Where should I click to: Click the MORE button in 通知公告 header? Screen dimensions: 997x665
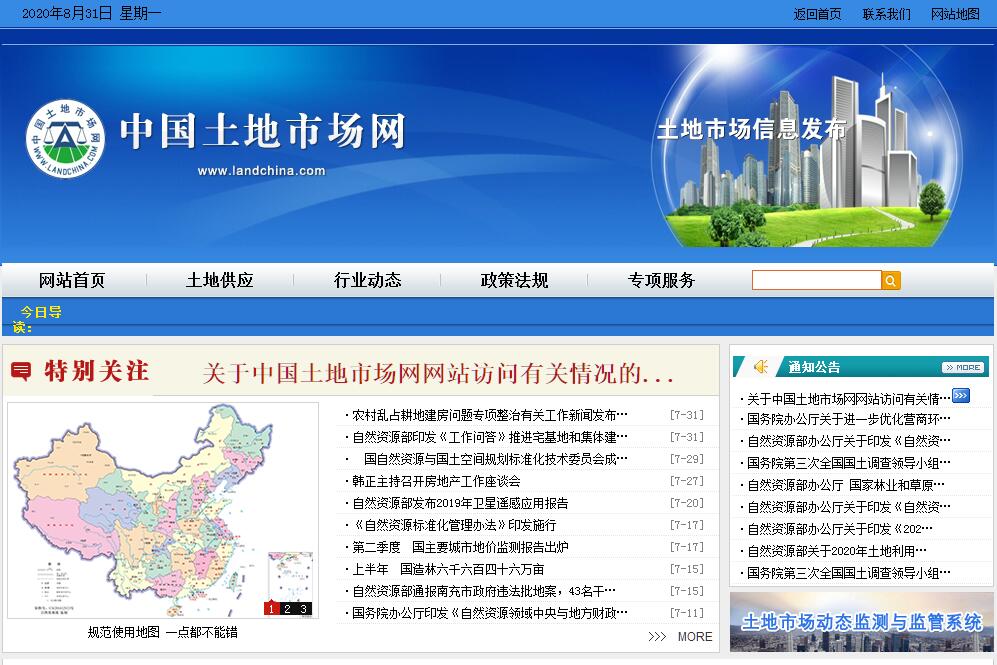point(963,367)
